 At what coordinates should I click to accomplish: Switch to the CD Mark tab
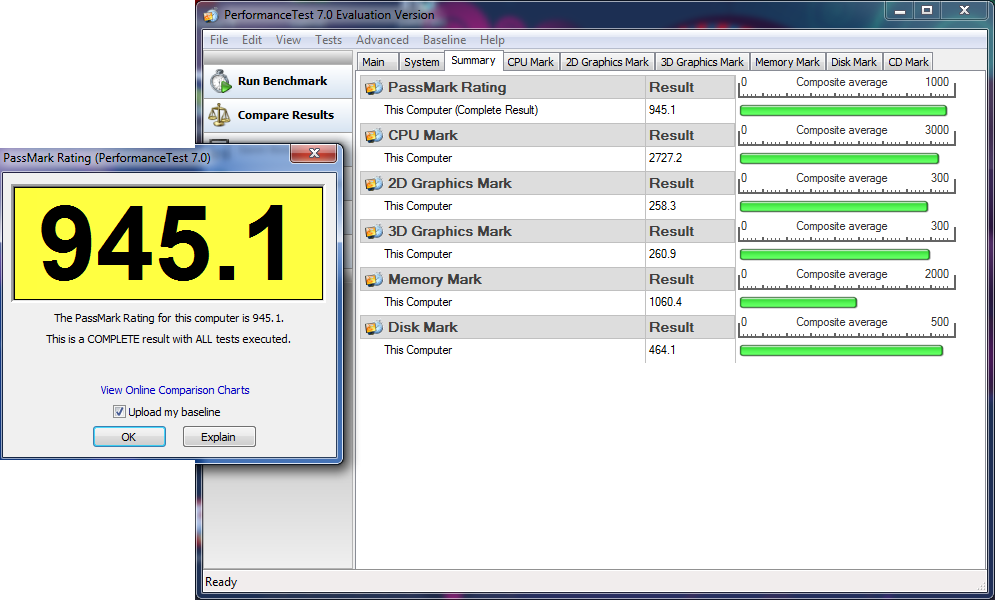pyautogui.click(x=908, y=62)
